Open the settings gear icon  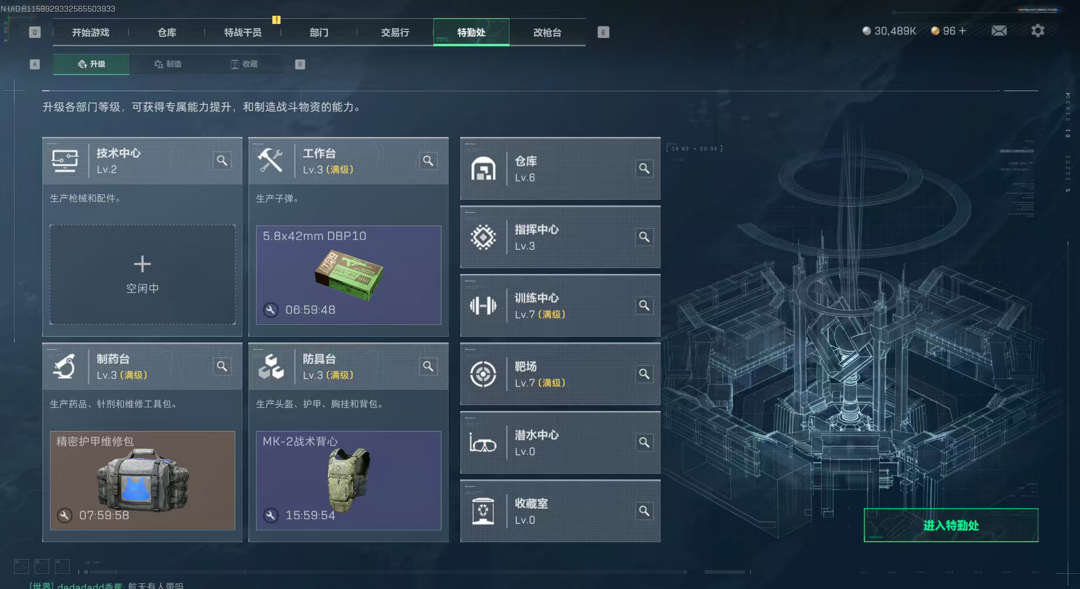point(1037,31)
